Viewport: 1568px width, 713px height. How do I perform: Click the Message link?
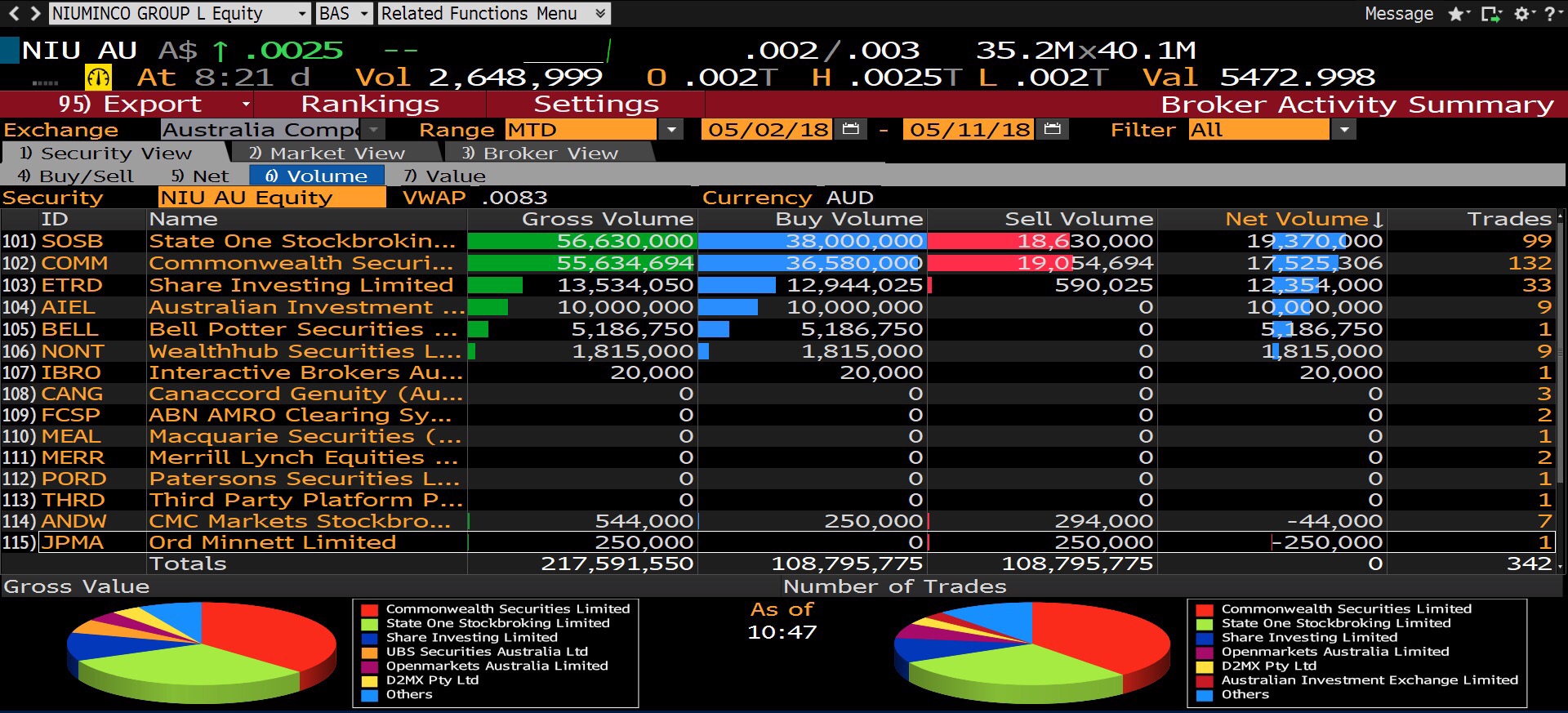(1399, 14)
